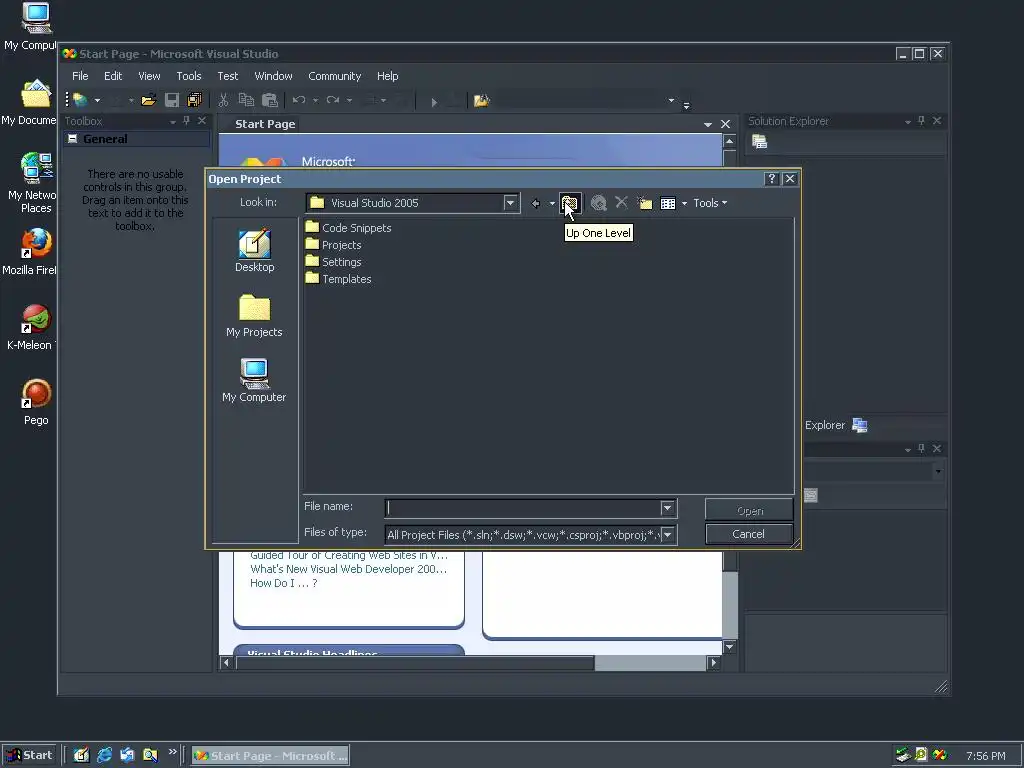Open the Test menu
1024x768 pixels.
point(228,76)
